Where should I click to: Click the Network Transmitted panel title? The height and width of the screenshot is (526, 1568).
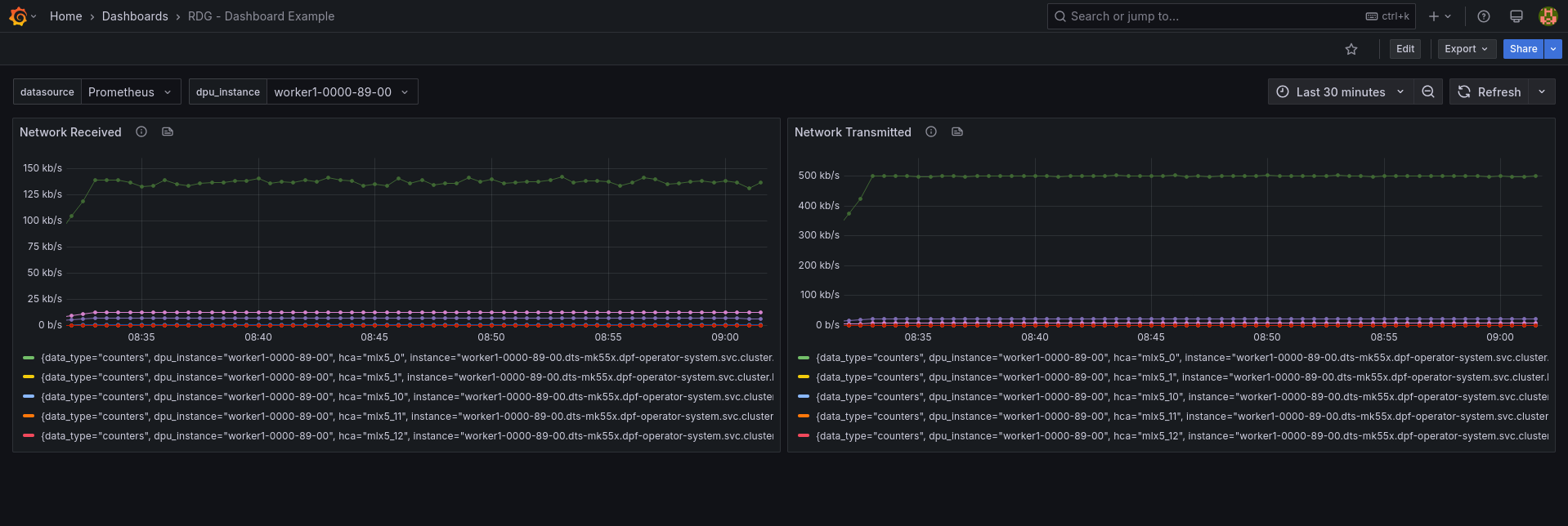[x=853, y=132]
